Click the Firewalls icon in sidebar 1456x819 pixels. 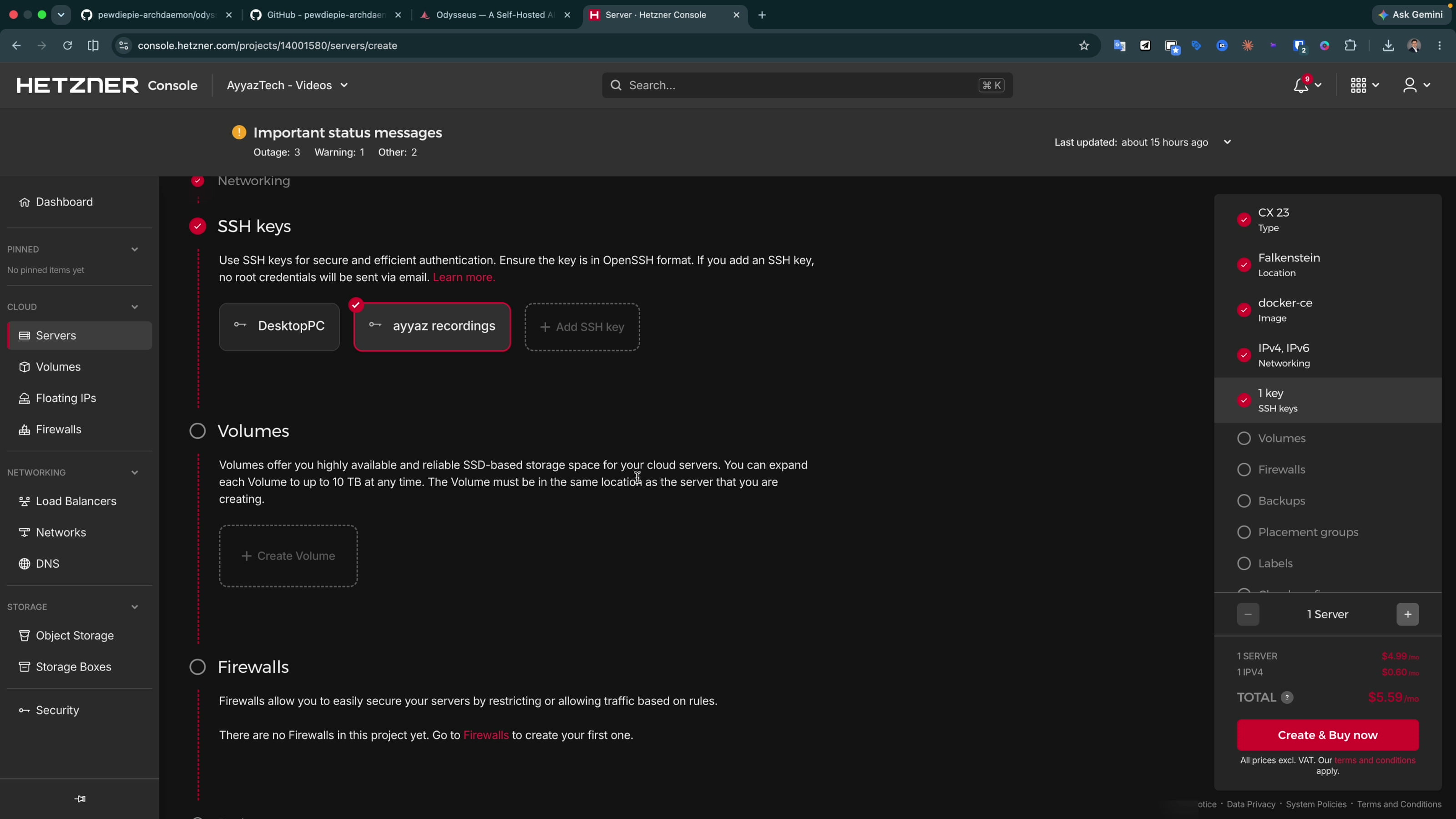(24, 430)
